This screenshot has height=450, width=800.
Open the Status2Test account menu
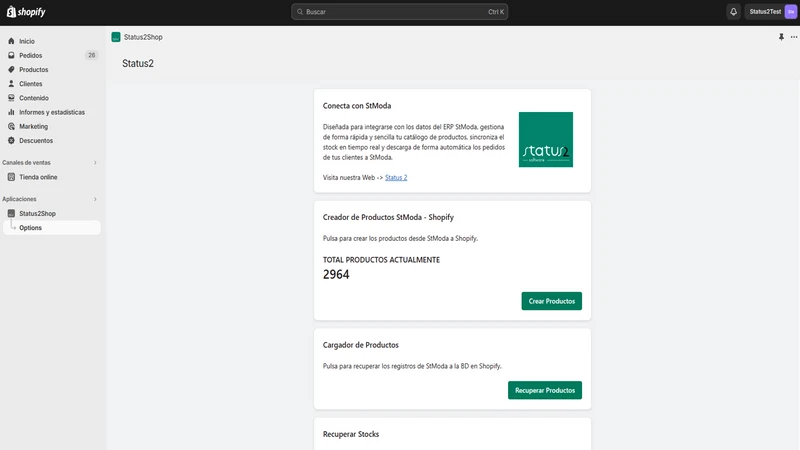(772, 12)
